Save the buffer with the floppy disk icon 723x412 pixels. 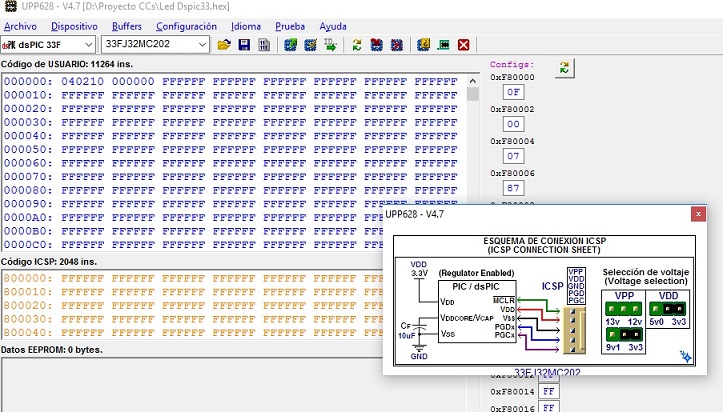(x=244, y=45)
